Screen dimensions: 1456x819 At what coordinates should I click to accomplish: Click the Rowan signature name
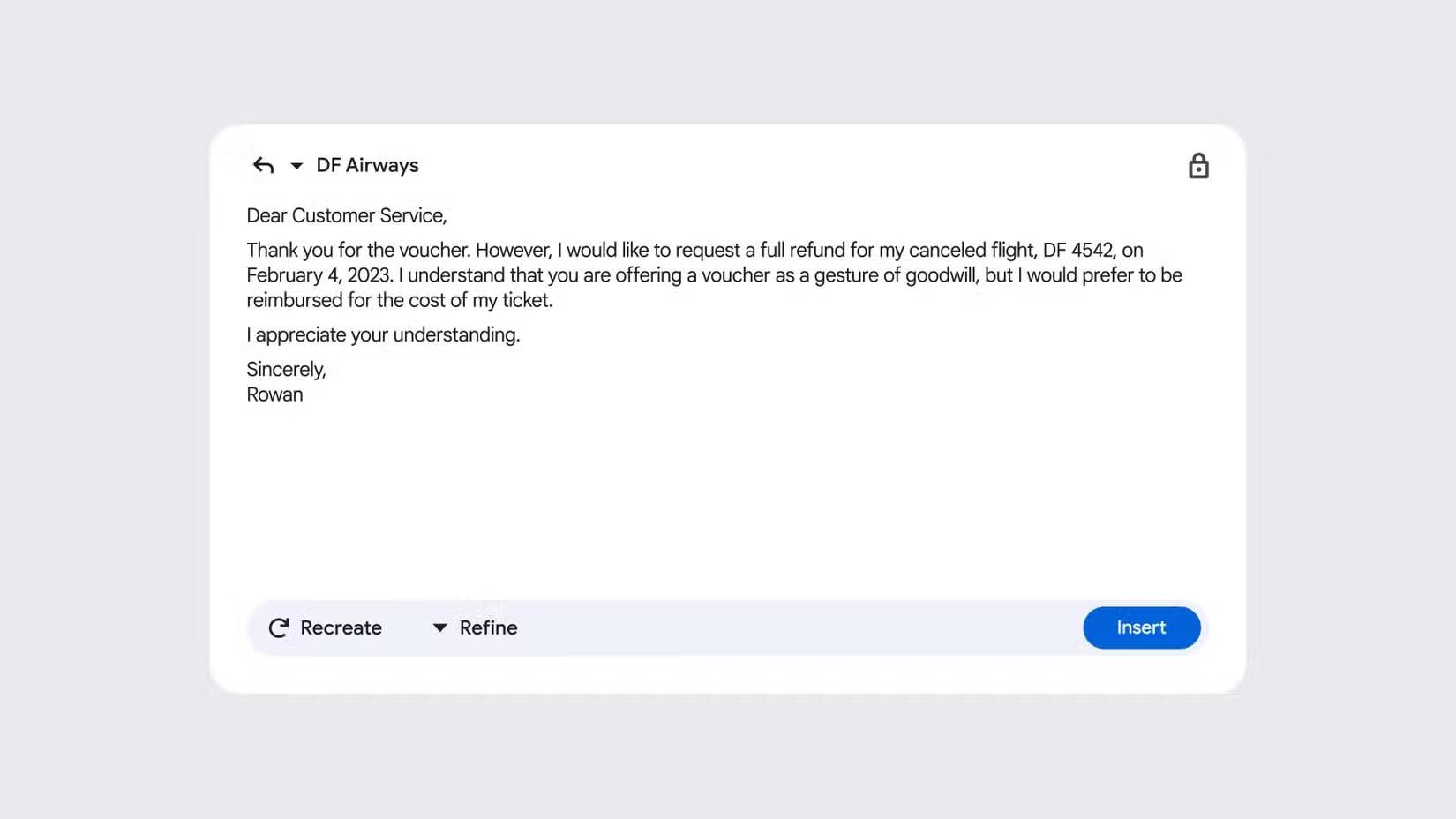pos(274,394)
